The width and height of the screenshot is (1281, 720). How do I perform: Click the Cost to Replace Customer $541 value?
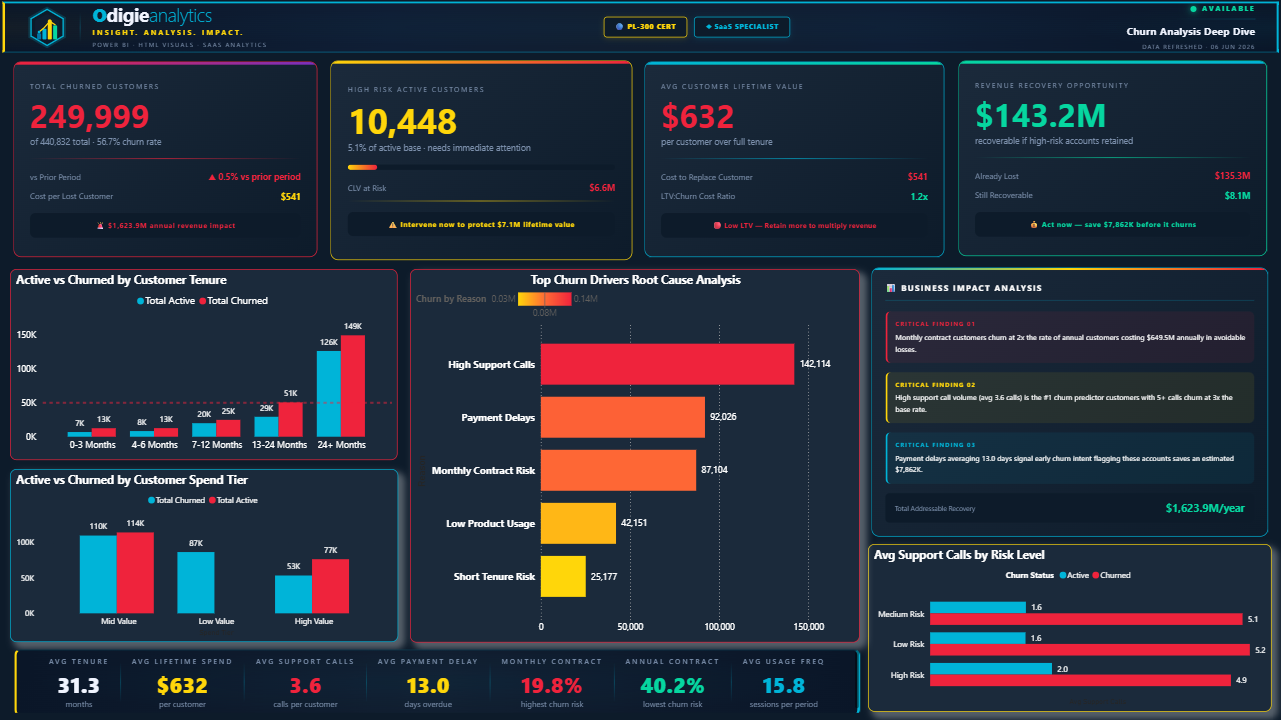pos(917,177)
